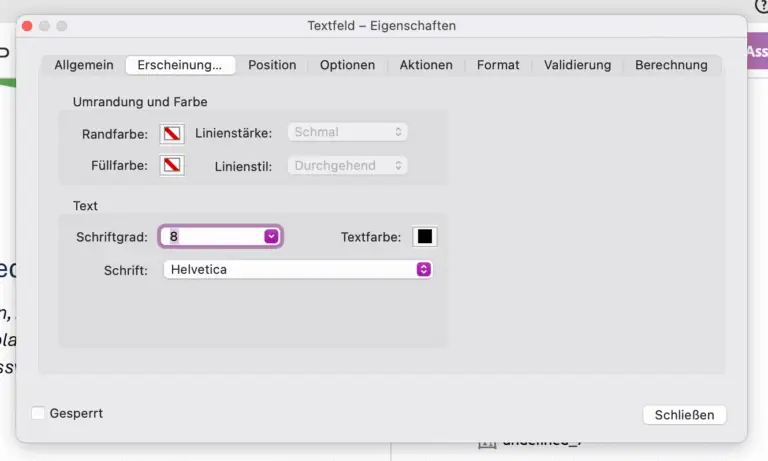Open the Allgemein tab
This screenshot has height=461, width=768.
click(x=84, y=65)
